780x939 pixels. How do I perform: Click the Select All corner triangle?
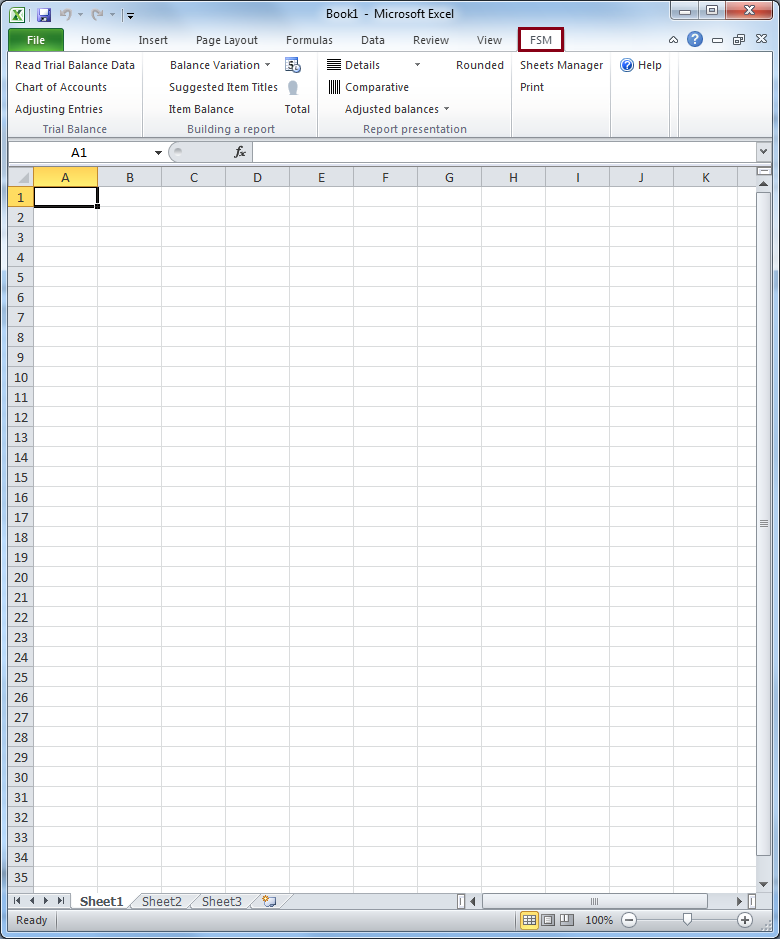tap(22, 177)
